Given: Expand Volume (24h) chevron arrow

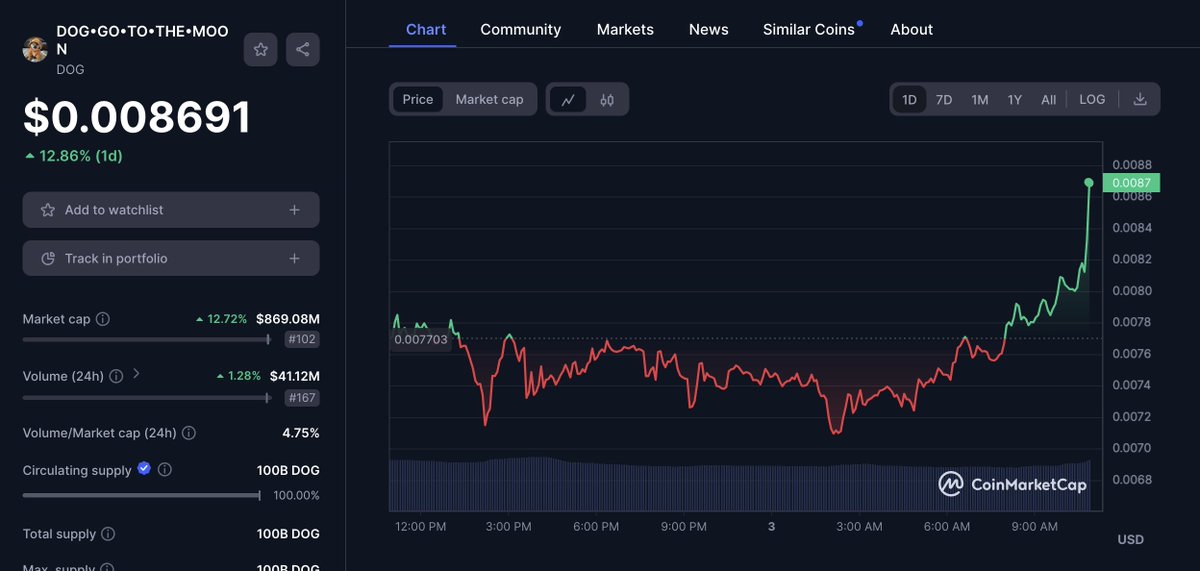Looking at the screenshot, I should 137,375.
